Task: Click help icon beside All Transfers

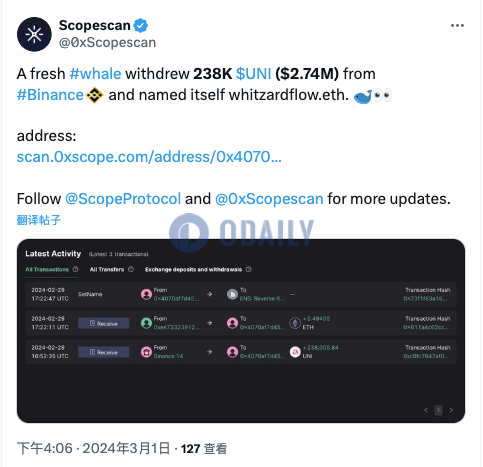Action: (131, 269)
